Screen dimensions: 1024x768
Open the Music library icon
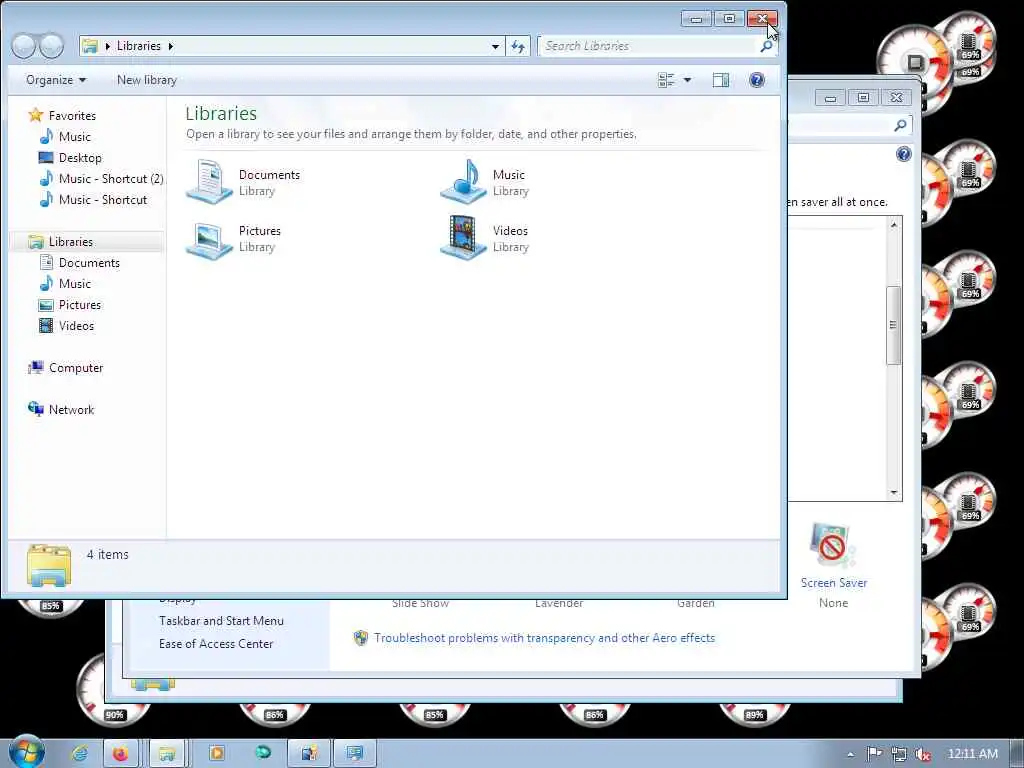click(463, 182)
